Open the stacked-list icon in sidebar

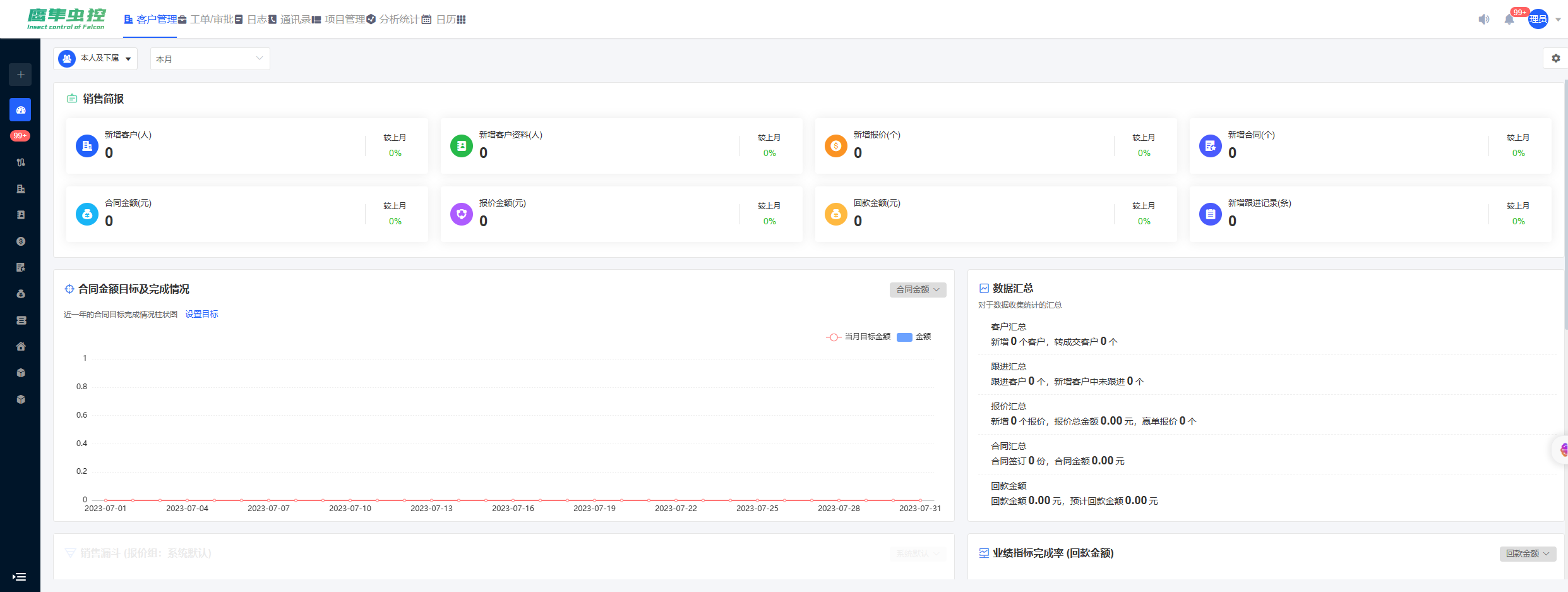point(20,320)
